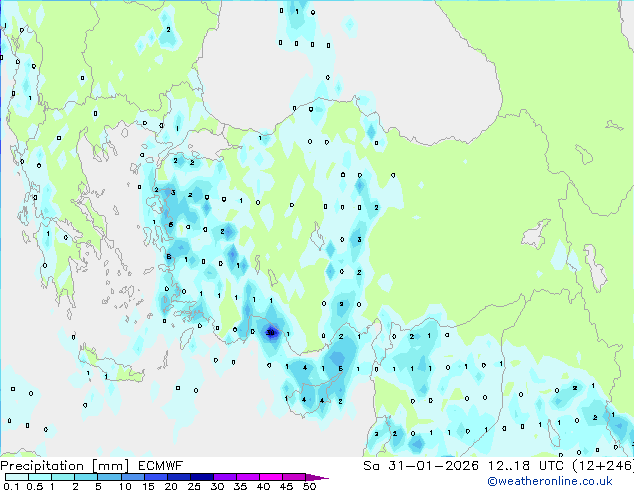Select the 45–50 mm legend color swatch
Screen dimensions: 634x490
[294, 477]
